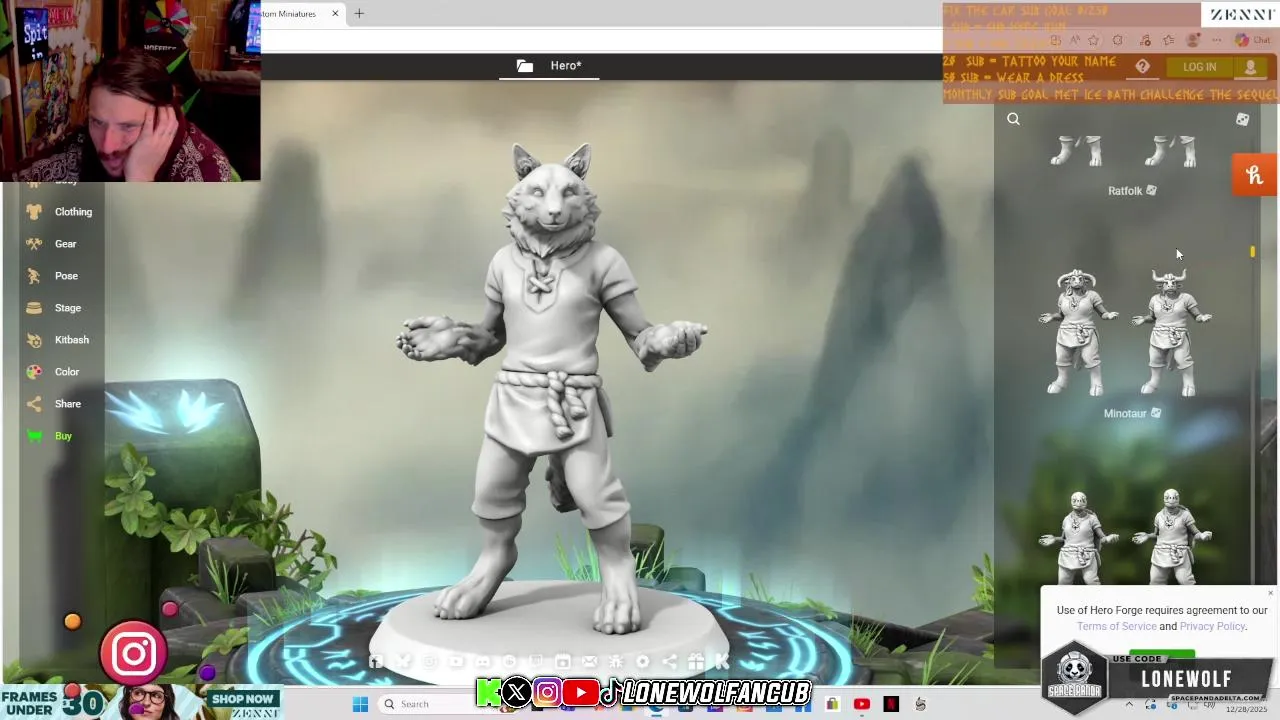
Task: Open the Clothing category in sidebar
Action: click(60, 212)
